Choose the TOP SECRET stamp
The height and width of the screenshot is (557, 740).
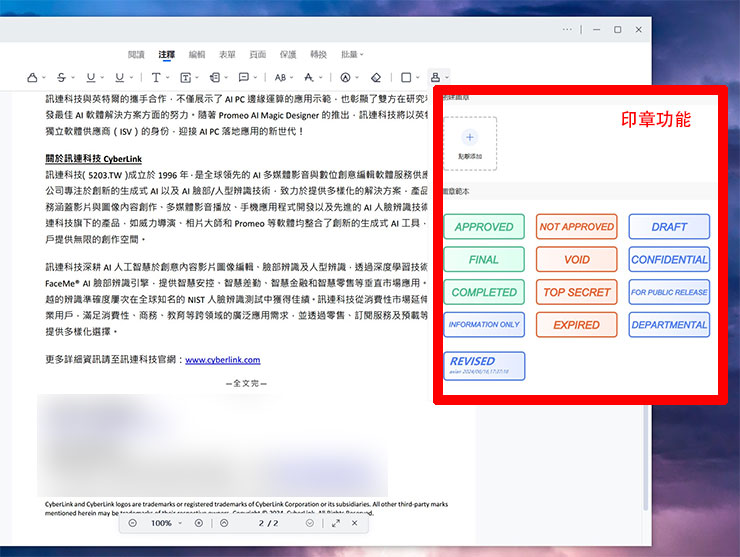click(577, 292)
